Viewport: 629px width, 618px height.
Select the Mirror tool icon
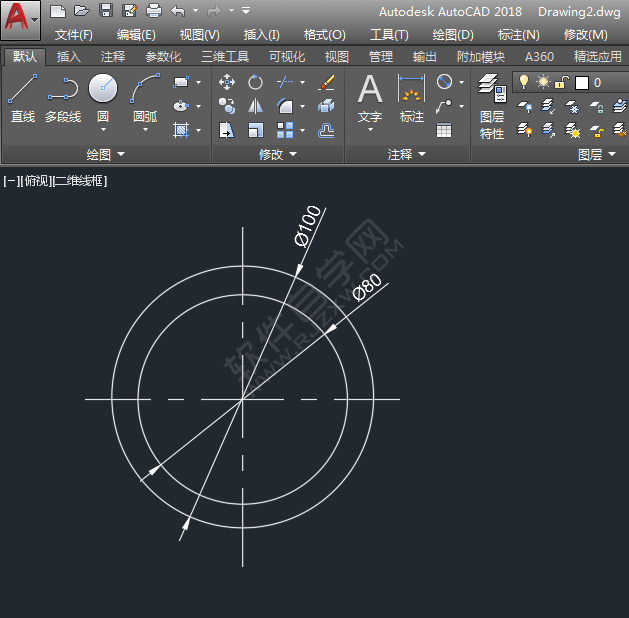256,105
